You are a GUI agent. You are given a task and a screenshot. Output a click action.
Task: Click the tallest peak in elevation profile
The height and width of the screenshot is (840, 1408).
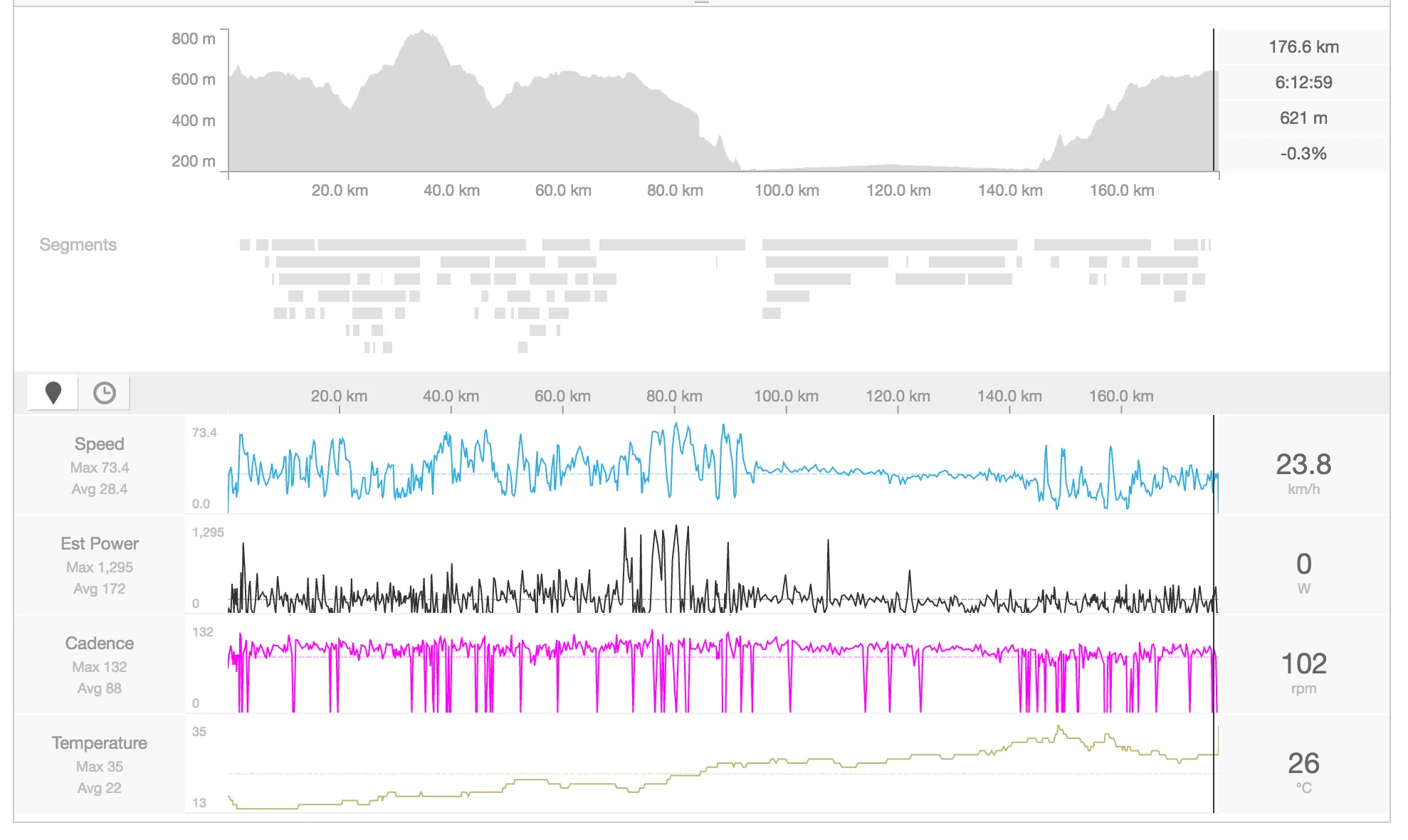[x=423, y=31]
